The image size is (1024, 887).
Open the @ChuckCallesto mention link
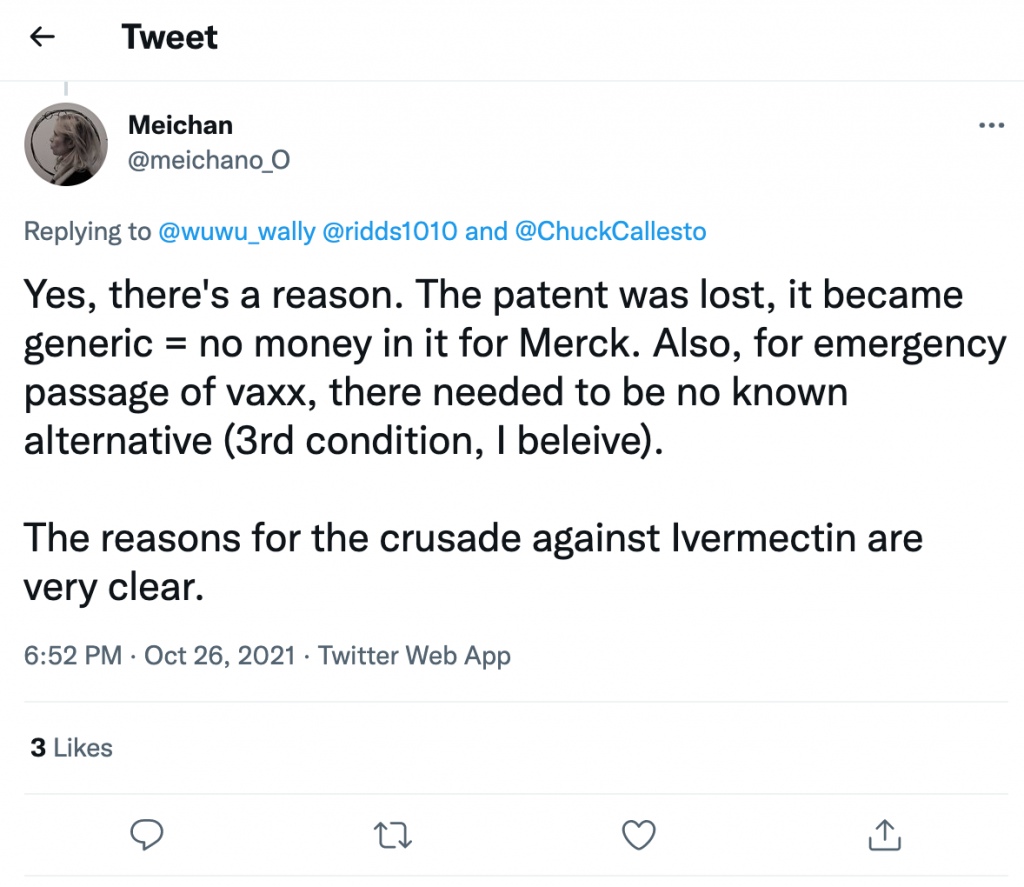click(610, 232)
